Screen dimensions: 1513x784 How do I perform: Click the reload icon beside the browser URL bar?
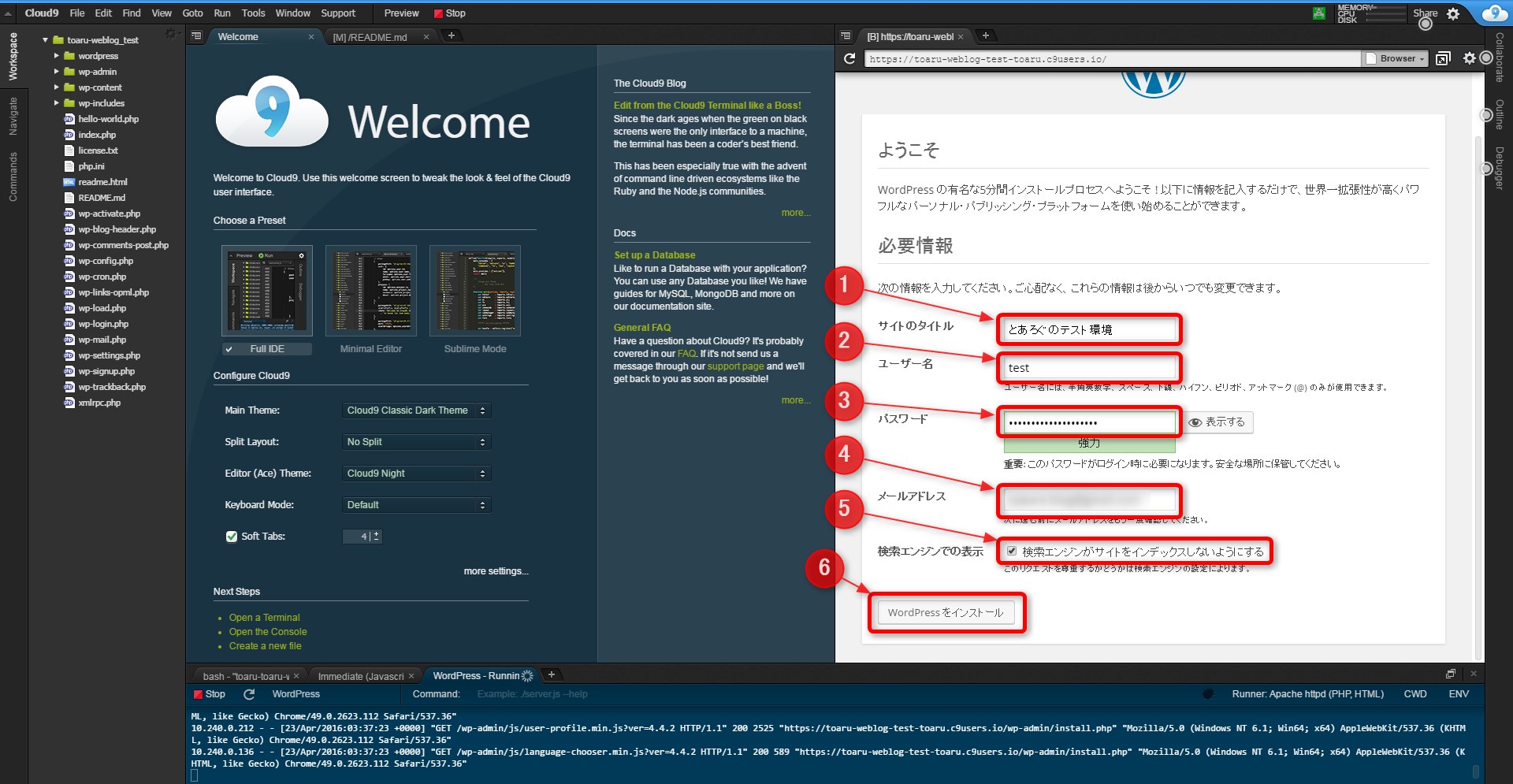[x=849, y=58]
